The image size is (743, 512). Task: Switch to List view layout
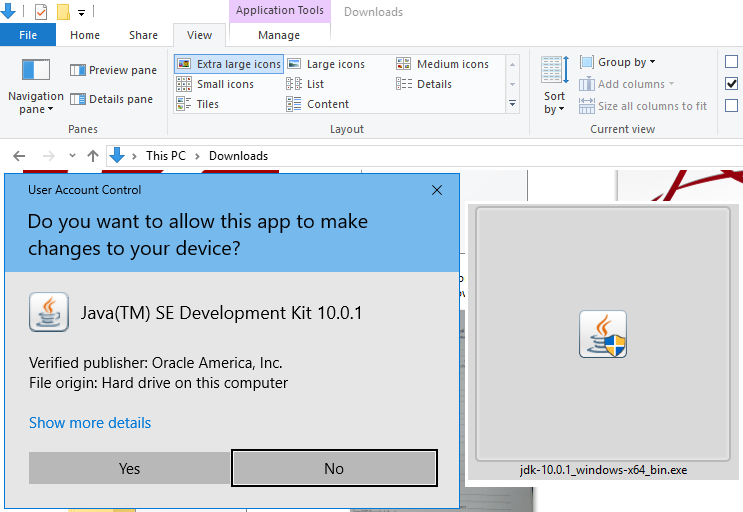point(306,84)
